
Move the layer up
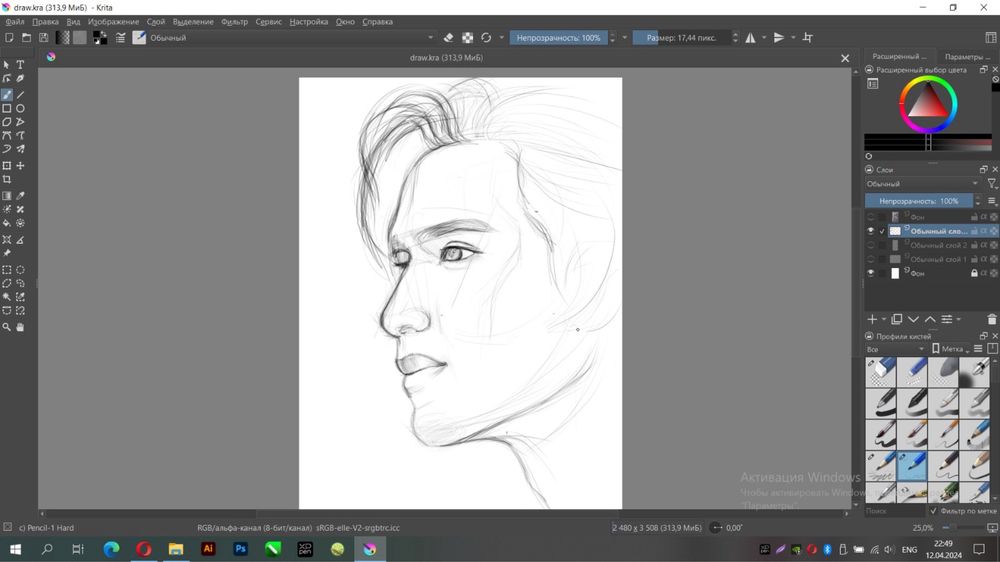coord(930,319)
